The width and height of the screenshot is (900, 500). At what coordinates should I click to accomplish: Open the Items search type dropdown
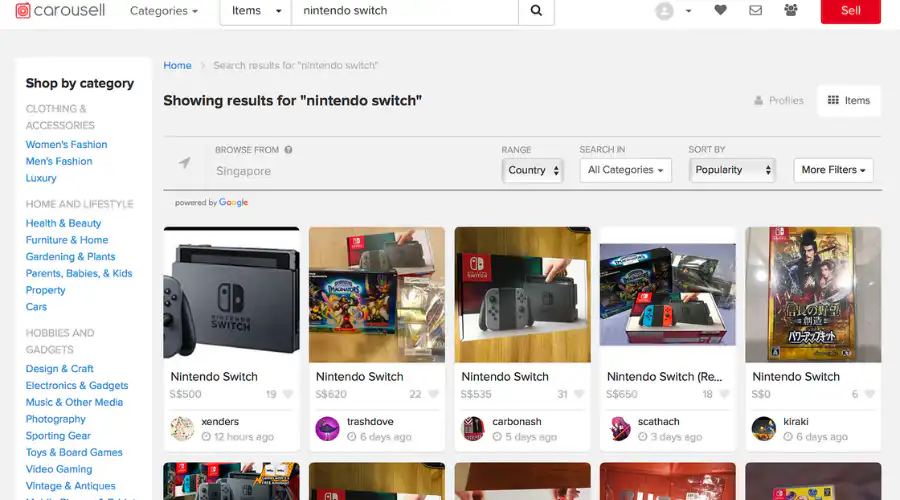coord(256,11)
